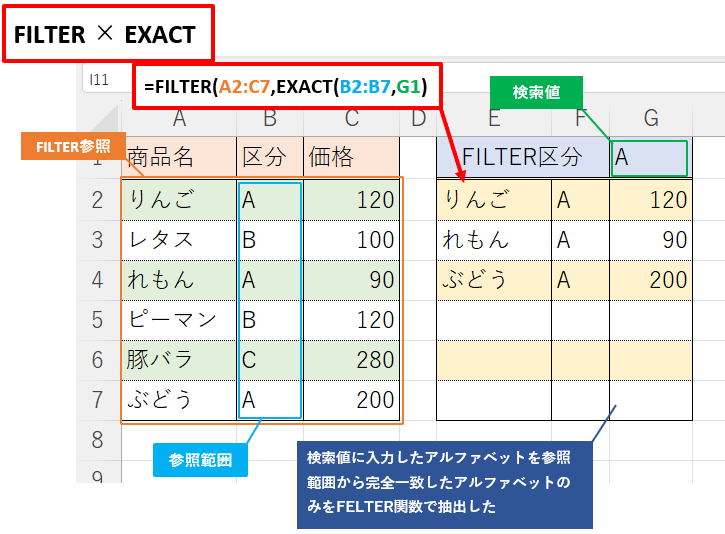Select column B header
The image size is (725, 534).
(269, 119)
